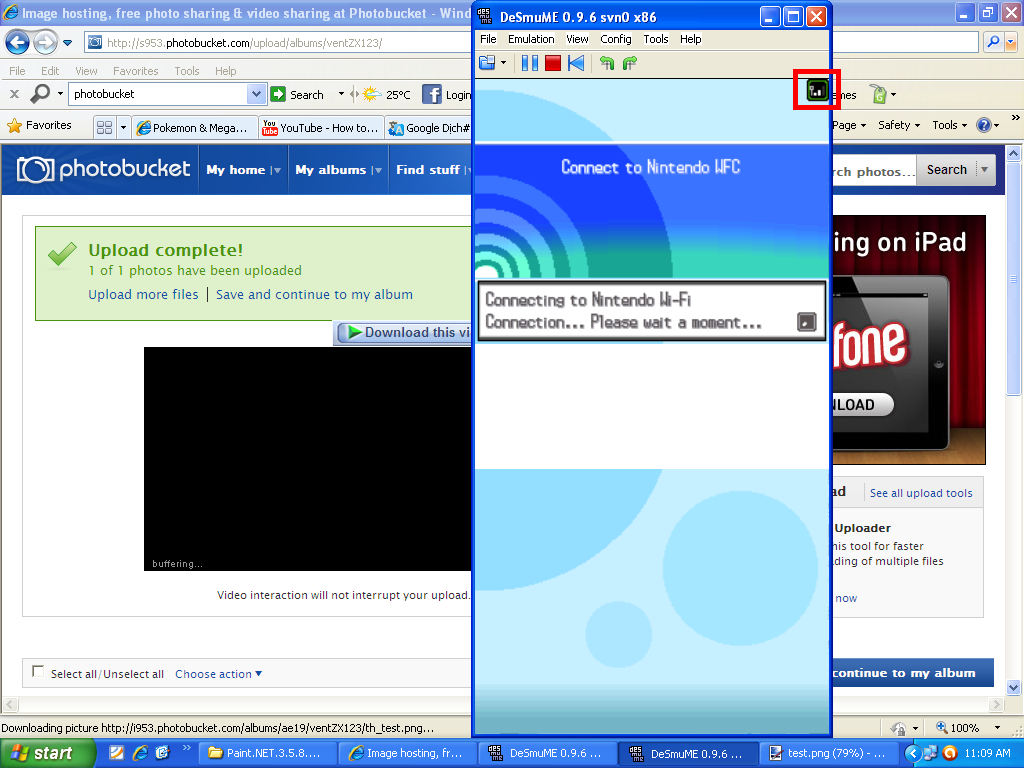Open Favorites star button
The image size is (1024, 768).
click(x=39, y=125)
